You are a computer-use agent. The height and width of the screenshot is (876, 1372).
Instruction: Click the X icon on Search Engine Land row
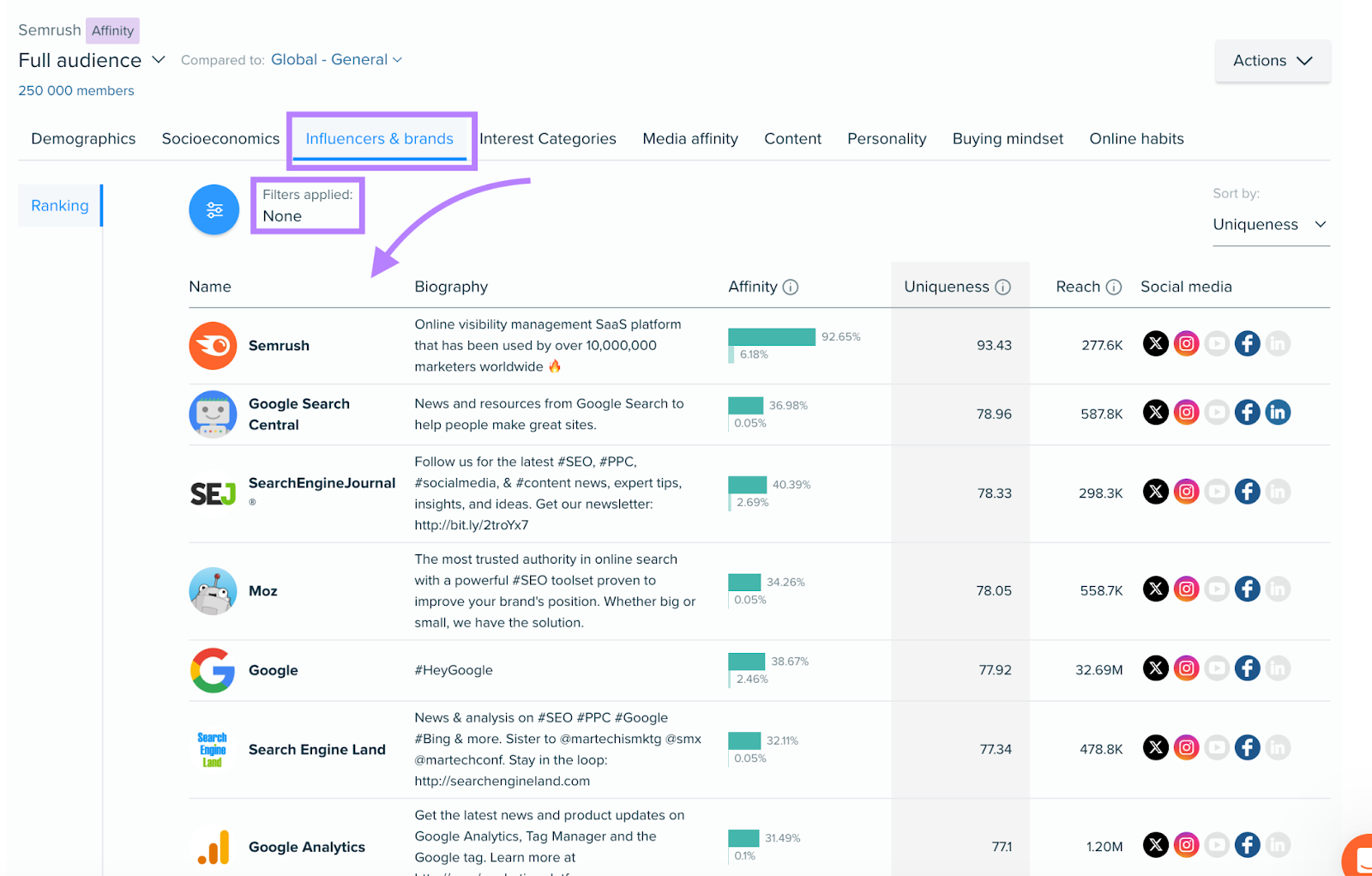pos(1156,747)
